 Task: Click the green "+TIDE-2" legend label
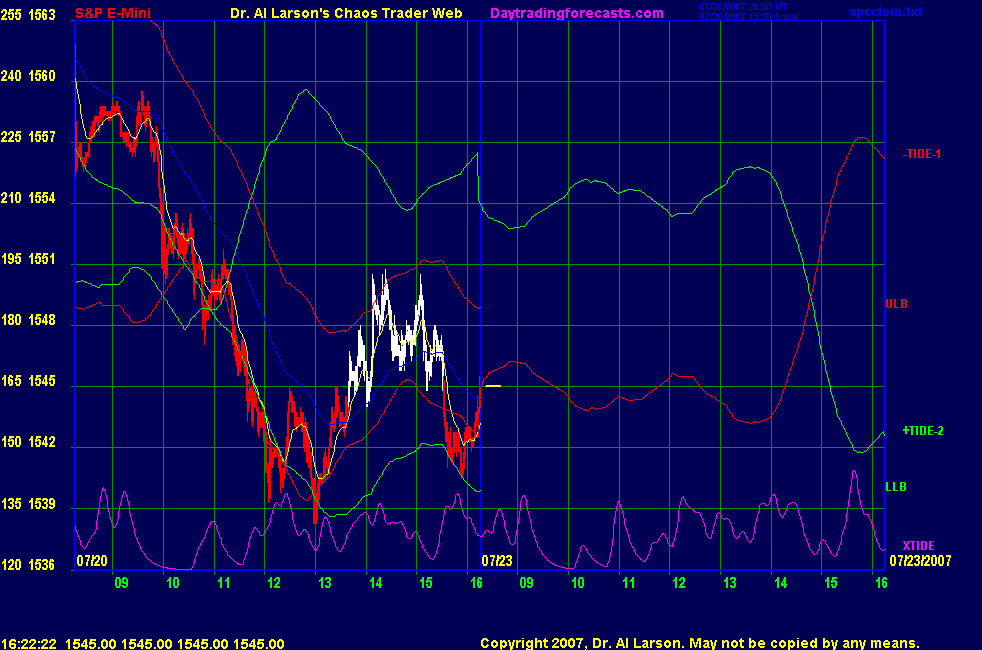923,430
